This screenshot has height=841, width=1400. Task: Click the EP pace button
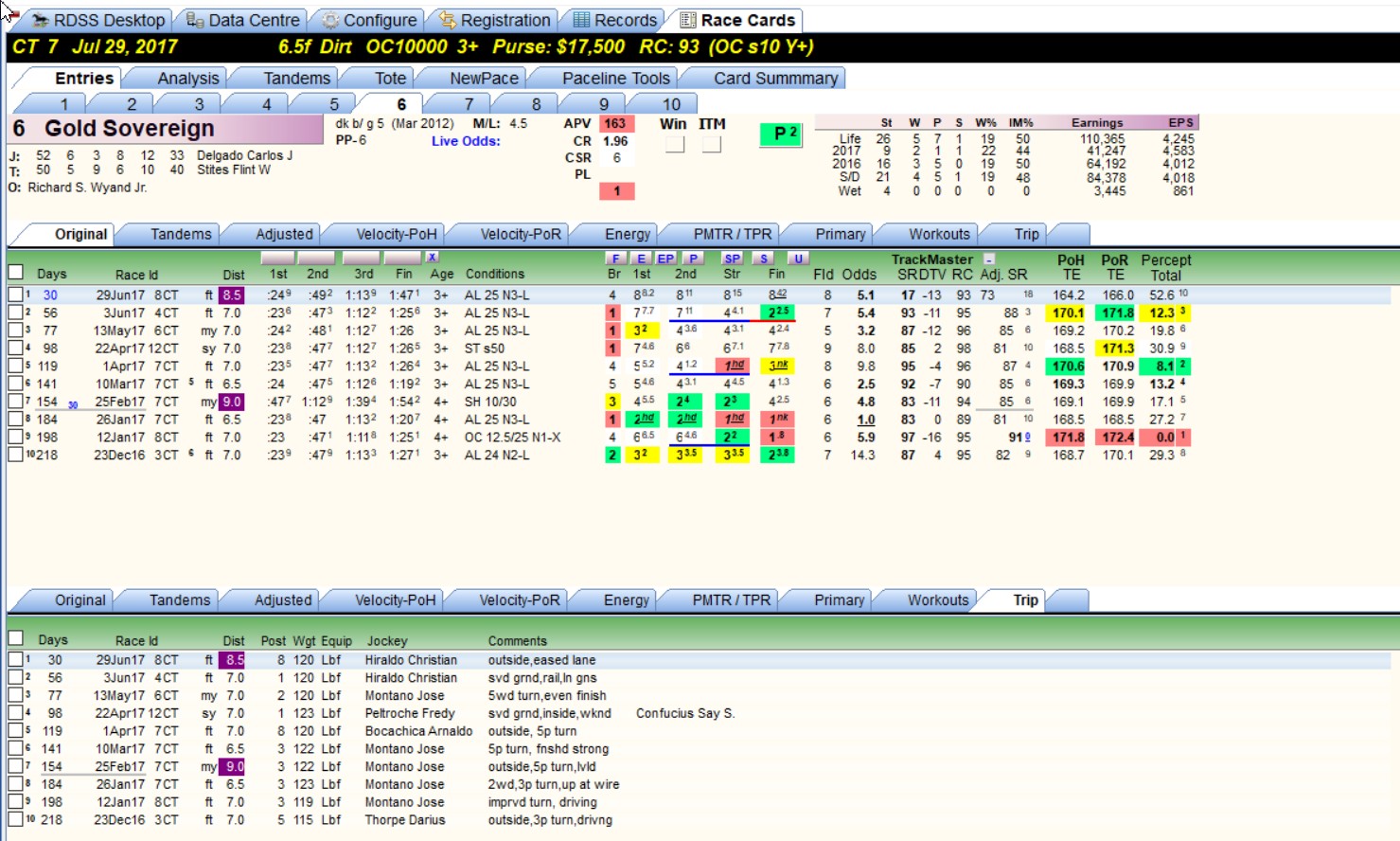(x=666, y=258)
